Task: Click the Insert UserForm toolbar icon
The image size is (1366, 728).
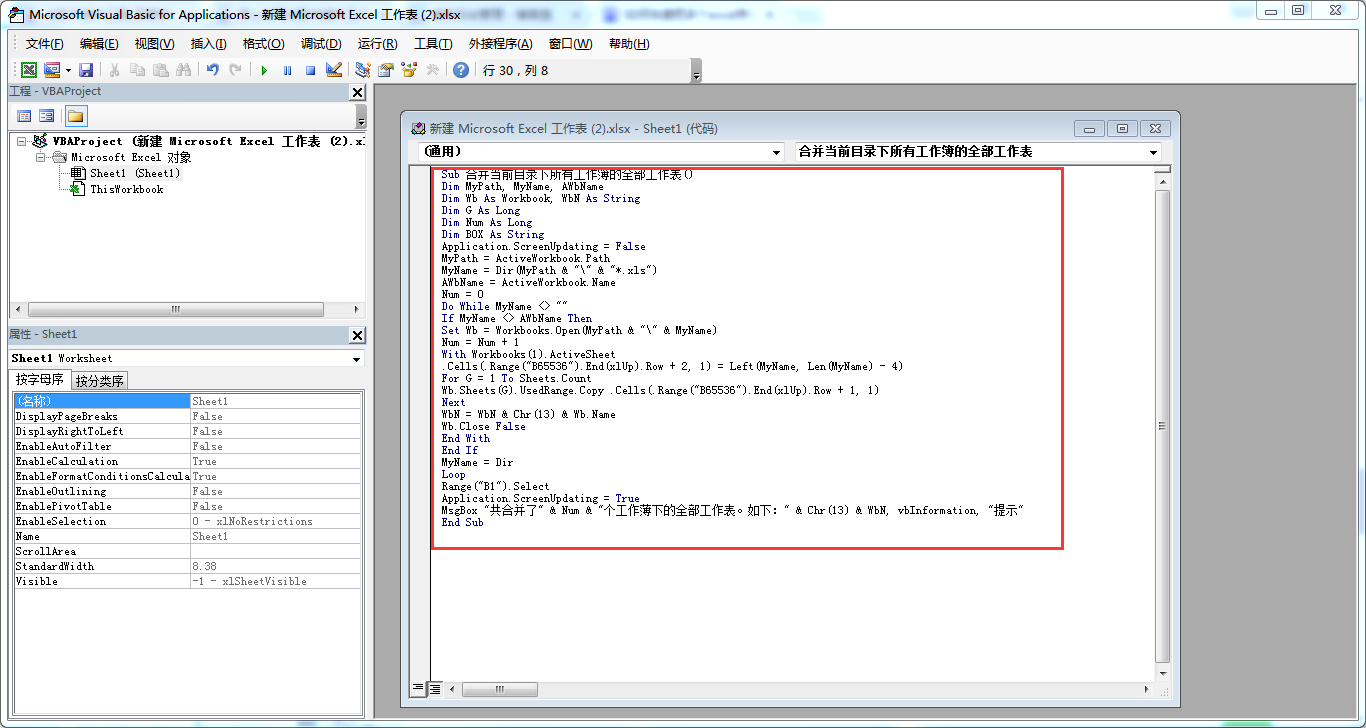Action: coord(51,70)
